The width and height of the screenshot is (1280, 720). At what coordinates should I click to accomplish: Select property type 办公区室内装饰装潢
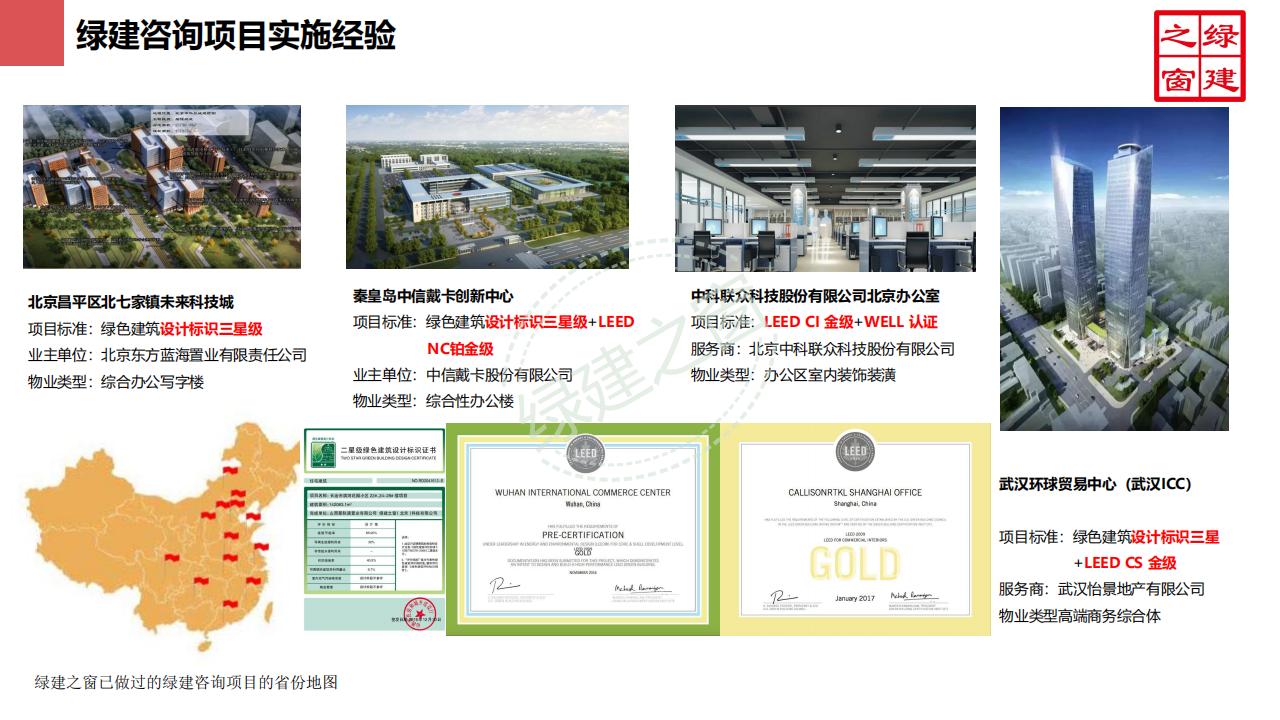830,375
